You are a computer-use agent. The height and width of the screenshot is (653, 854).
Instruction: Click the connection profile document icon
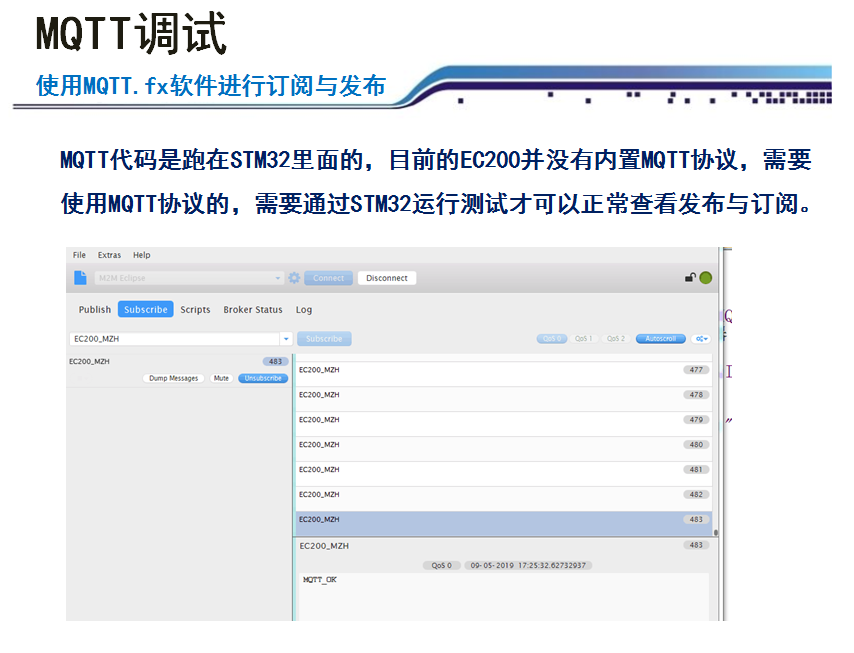click(80, 278)
